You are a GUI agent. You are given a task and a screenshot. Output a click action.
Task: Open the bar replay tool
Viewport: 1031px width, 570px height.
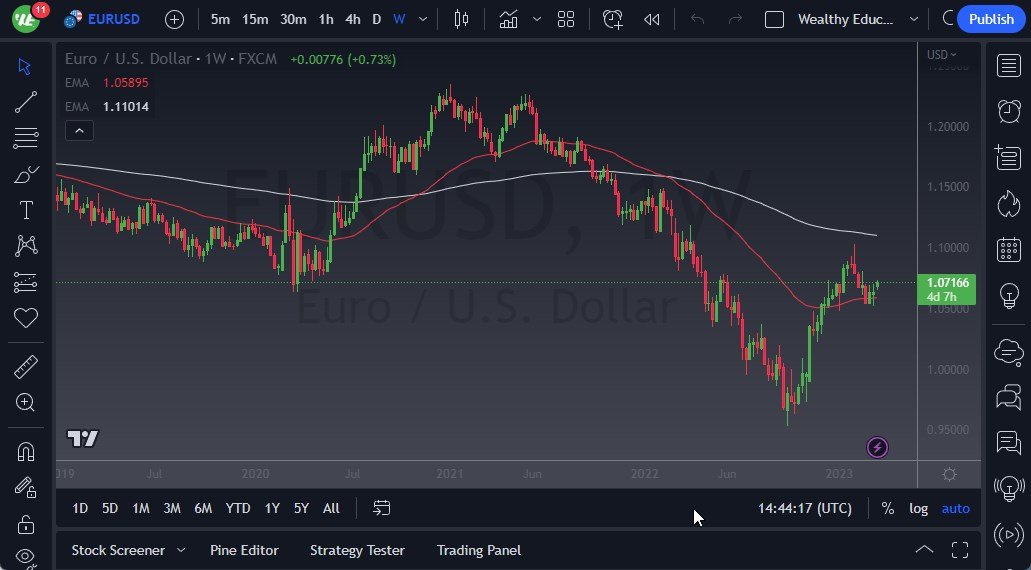tap(652, 19)
